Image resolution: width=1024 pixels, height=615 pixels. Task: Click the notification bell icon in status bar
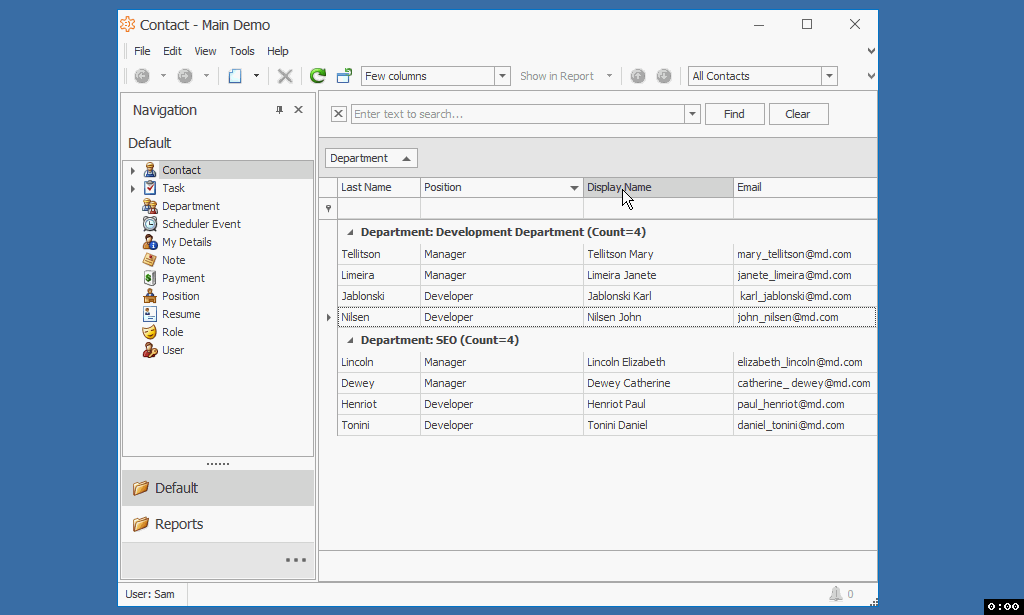click(x=835, y=593)
